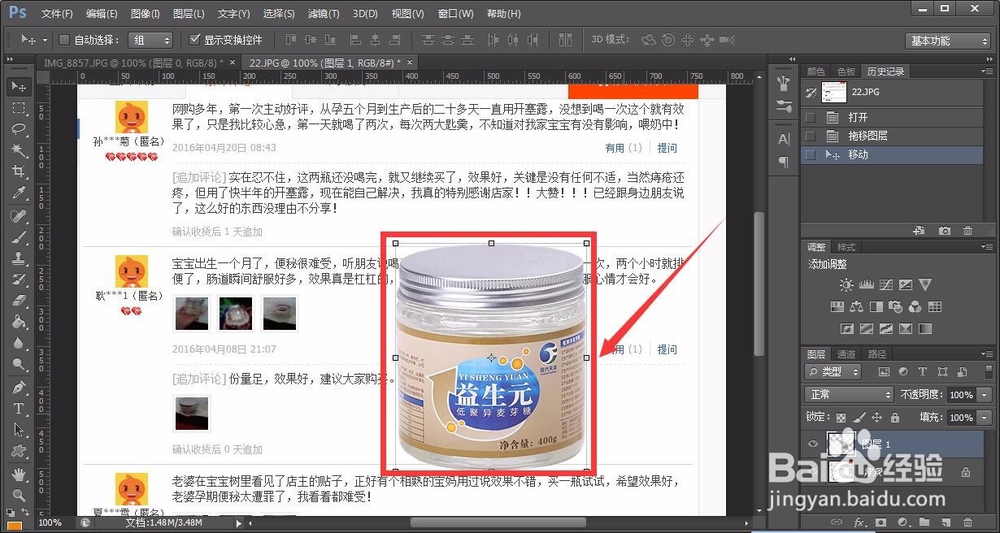Switch to the 通道 tab
The height and width of the screenshot is (533, 1000).
(x=846, y=354)
